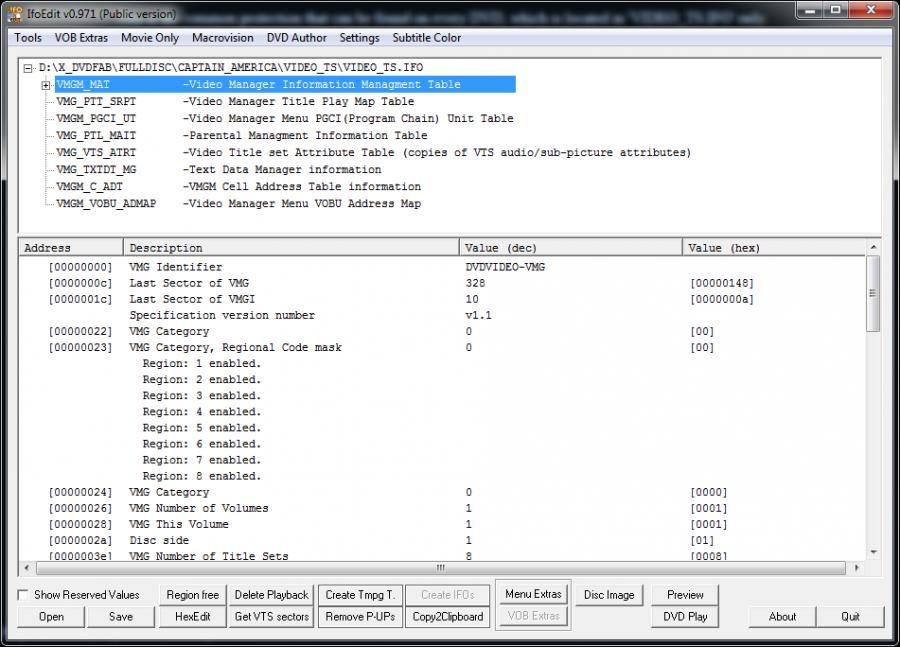
Task: Open the Tools menu
Action: pos(28,37)
